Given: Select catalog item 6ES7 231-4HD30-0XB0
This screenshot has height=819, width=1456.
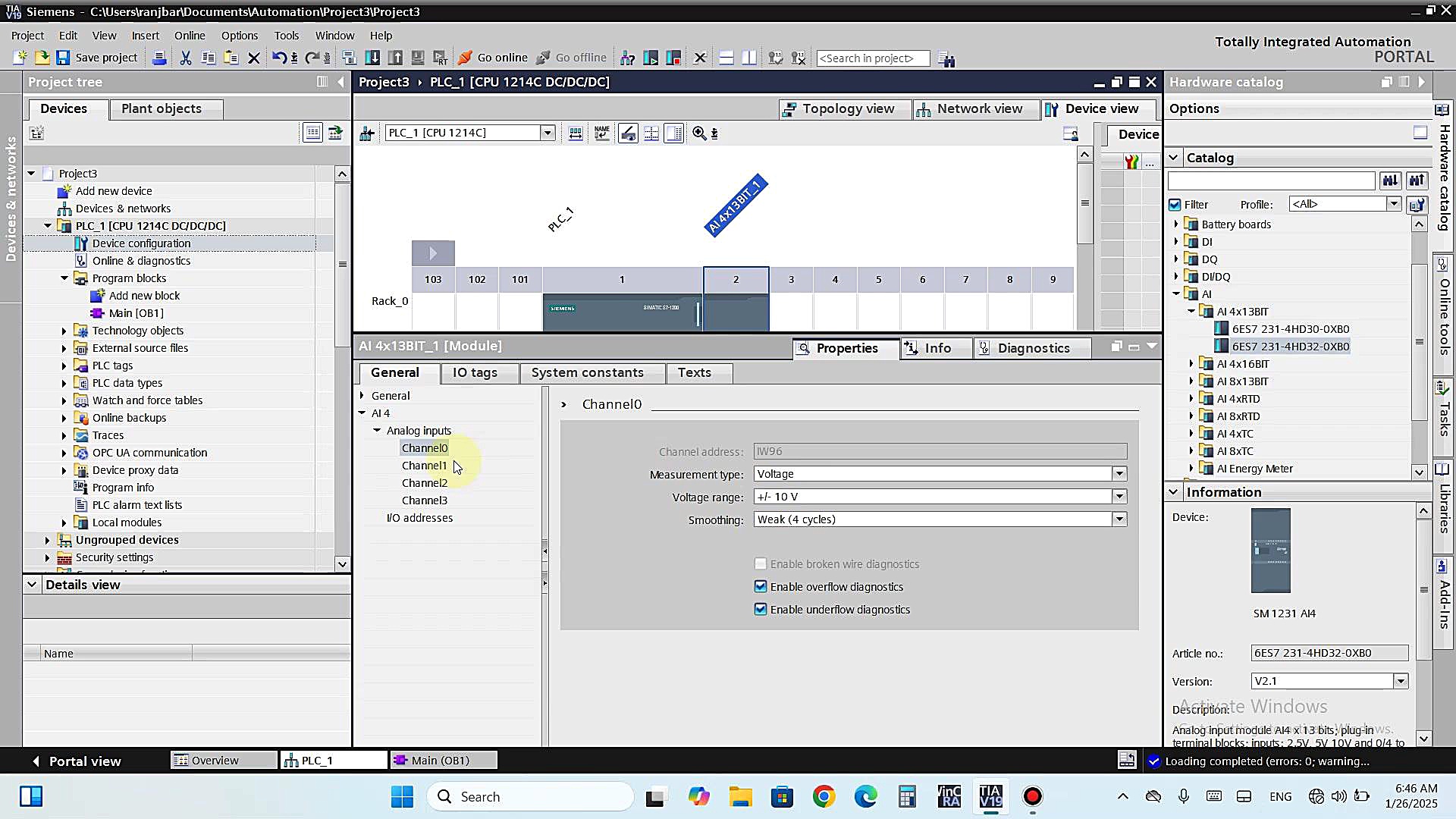Looking at the screenshot, I should (x=1291, y=329).
